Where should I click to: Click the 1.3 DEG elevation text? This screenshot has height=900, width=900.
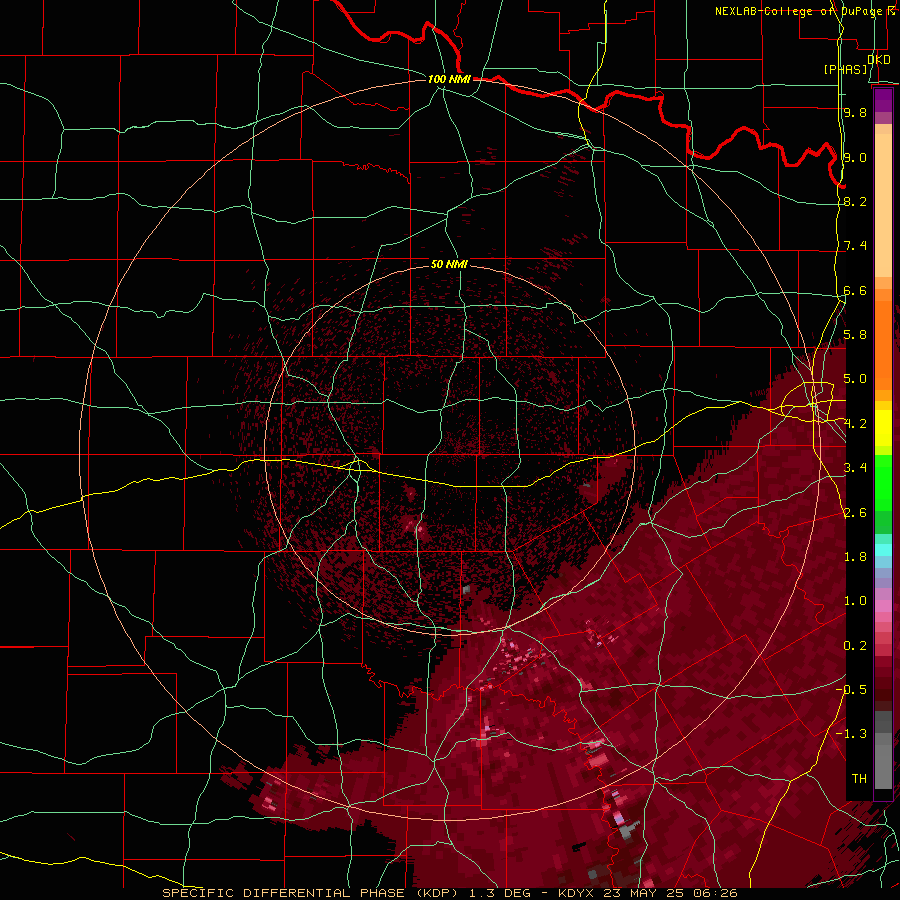[499, 893]
